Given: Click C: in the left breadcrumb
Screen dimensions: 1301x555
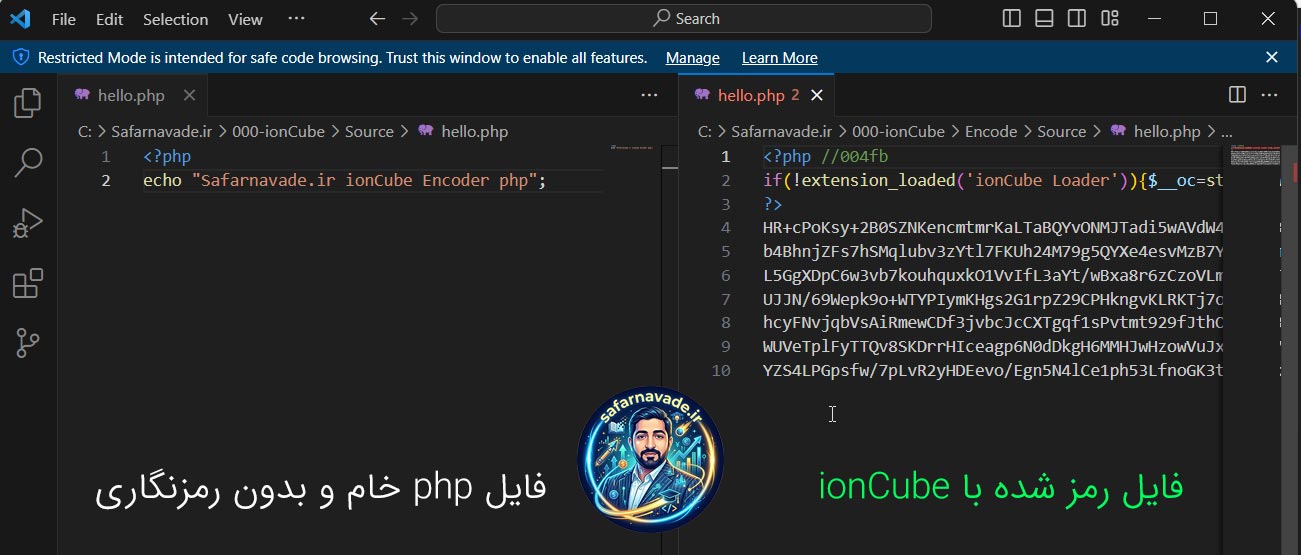Looking at the screenshot, I should click(x=85, y=131).
